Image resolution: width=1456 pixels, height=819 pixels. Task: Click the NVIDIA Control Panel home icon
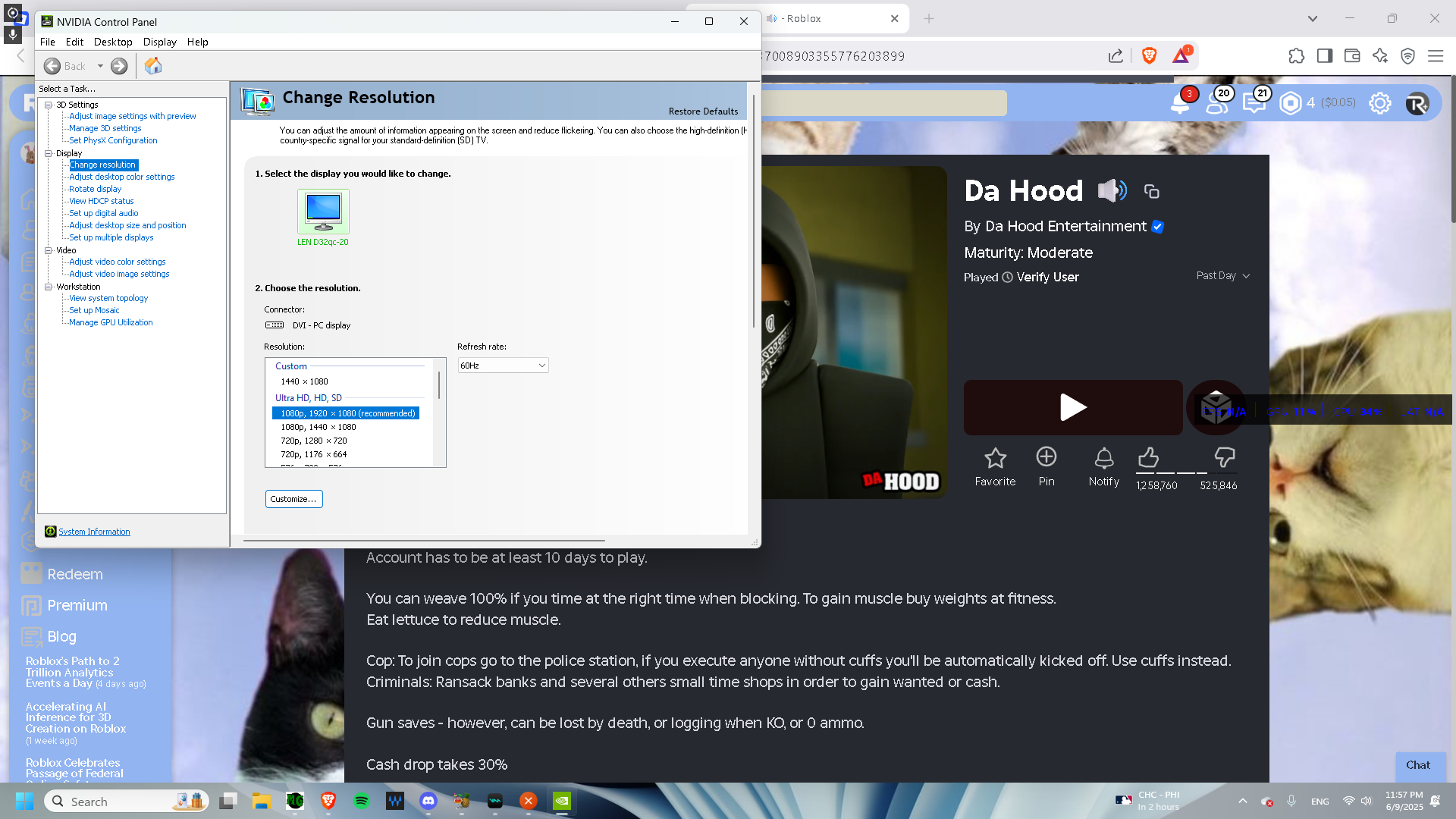pyautogui.click(x=153, y=66)
